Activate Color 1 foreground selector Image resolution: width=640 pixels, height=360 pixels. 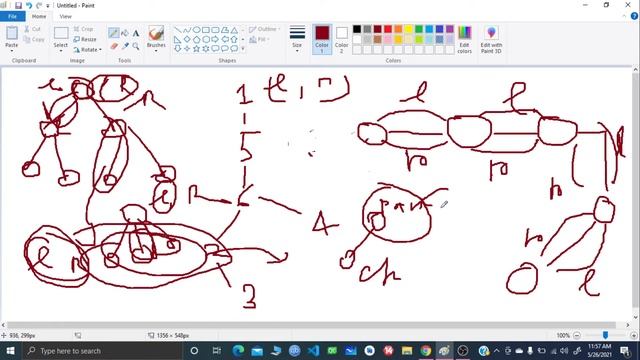(322, 39)
